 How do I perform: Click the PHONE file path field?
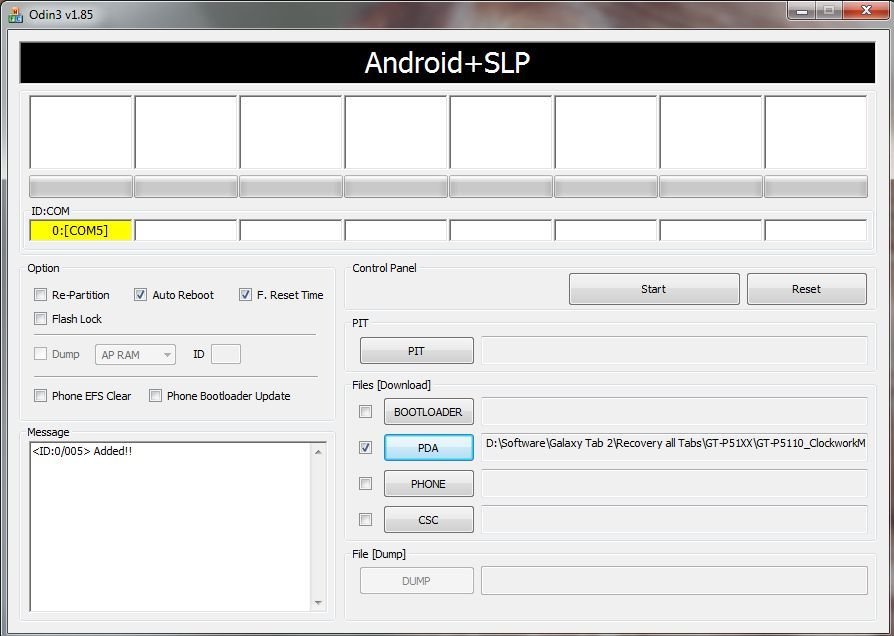pos(674,484)
